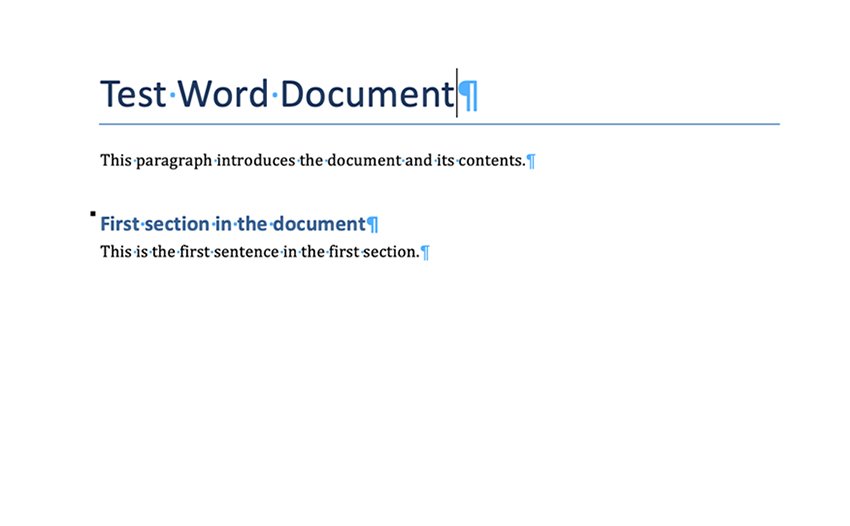
Task: Click "This" at the start of the intro paragraph
Action: coord(116,160)
